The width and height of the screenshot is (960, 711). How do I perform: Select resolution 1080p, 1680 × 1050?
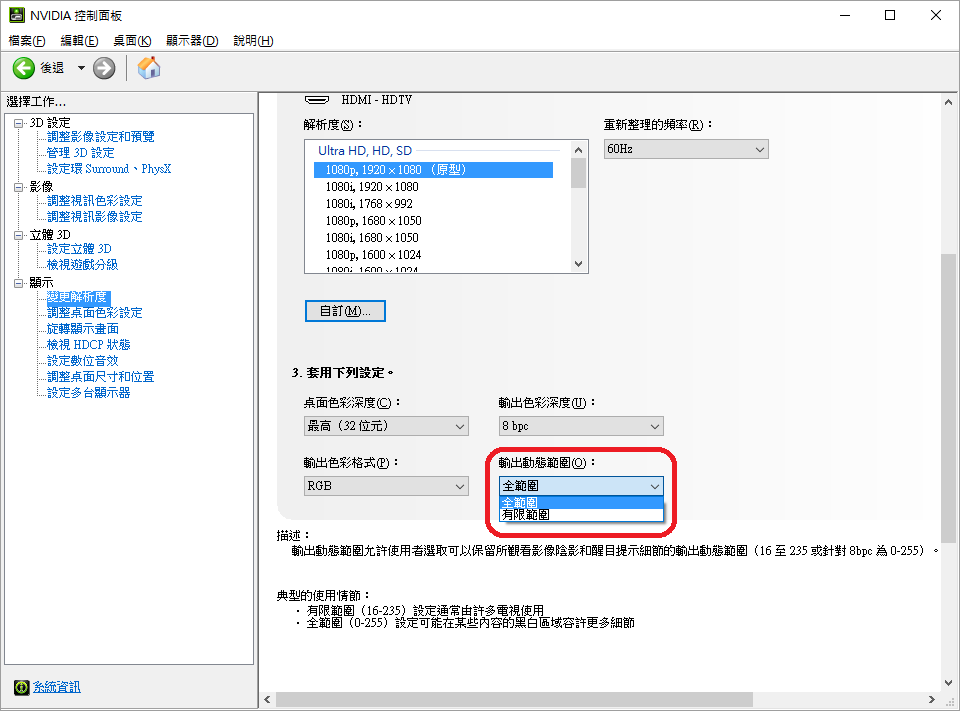click(x=373, y=221)
